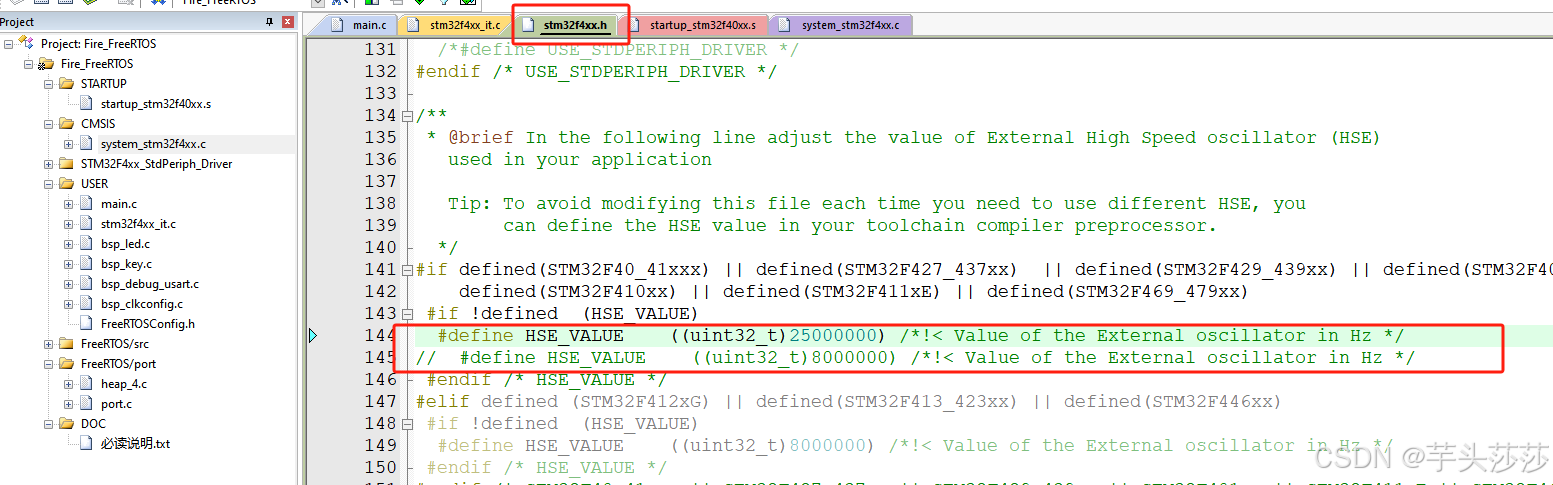Collapse the STARTUP group
This screenshot has height=485, width=1553.
click(x=49, y=84)
